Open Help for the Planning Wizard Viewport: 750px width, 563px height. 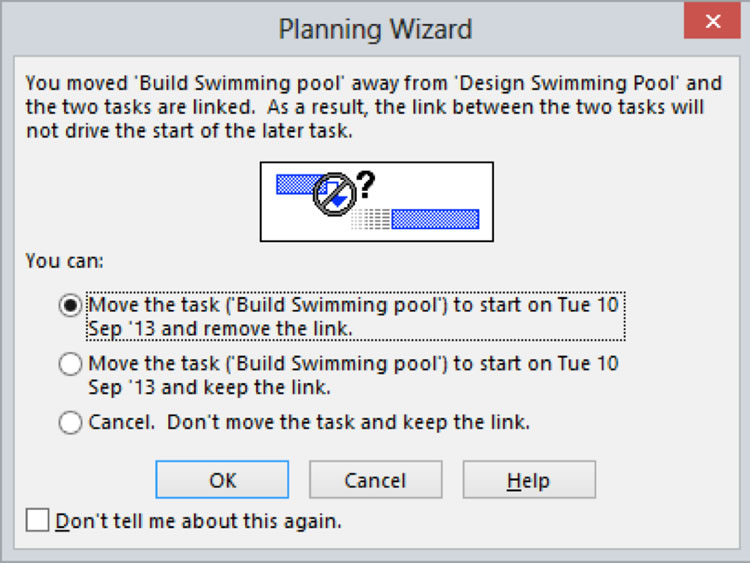[x=528, y=480]
